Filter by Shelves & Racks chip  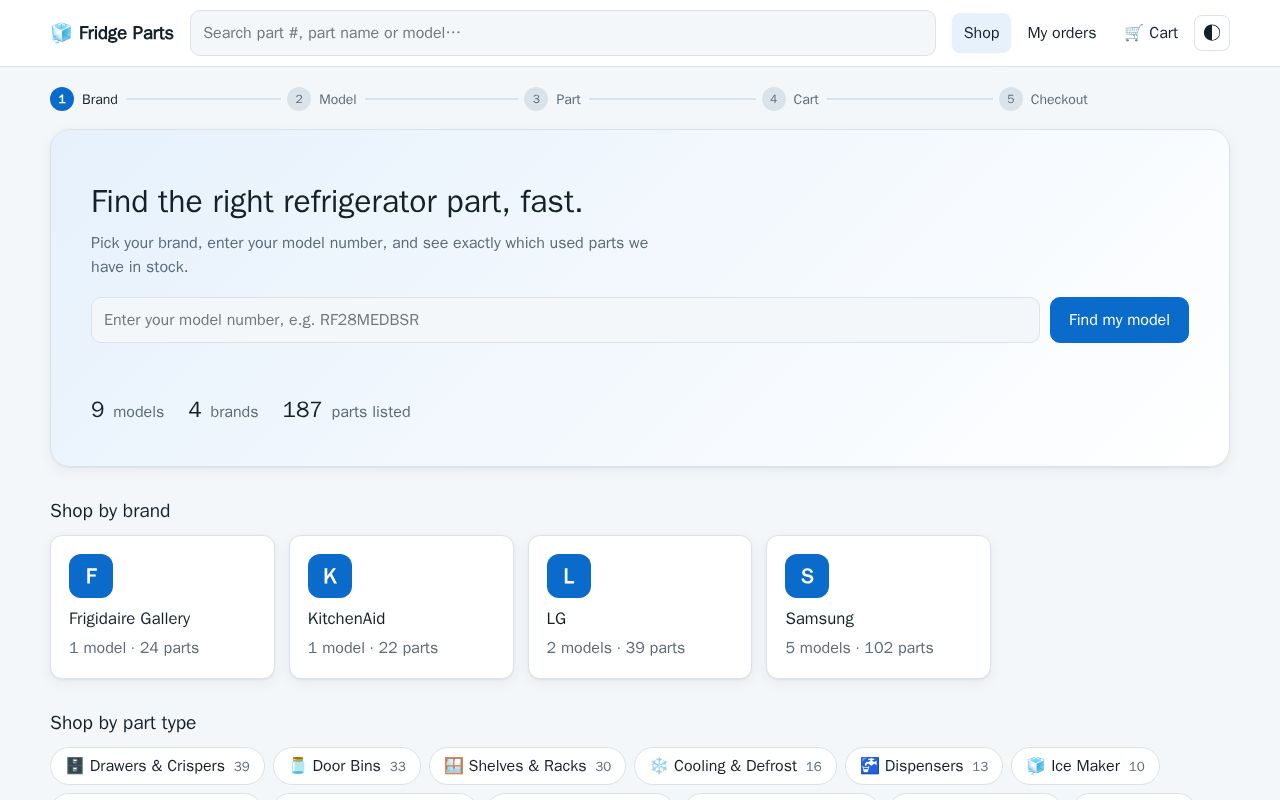527,766
